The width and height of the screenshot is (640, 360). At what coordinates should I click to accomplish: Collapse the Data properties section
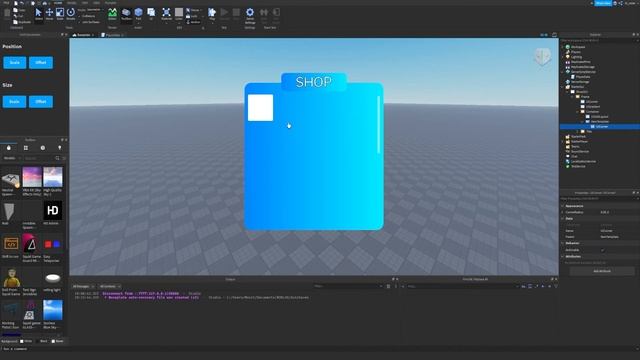562,218
